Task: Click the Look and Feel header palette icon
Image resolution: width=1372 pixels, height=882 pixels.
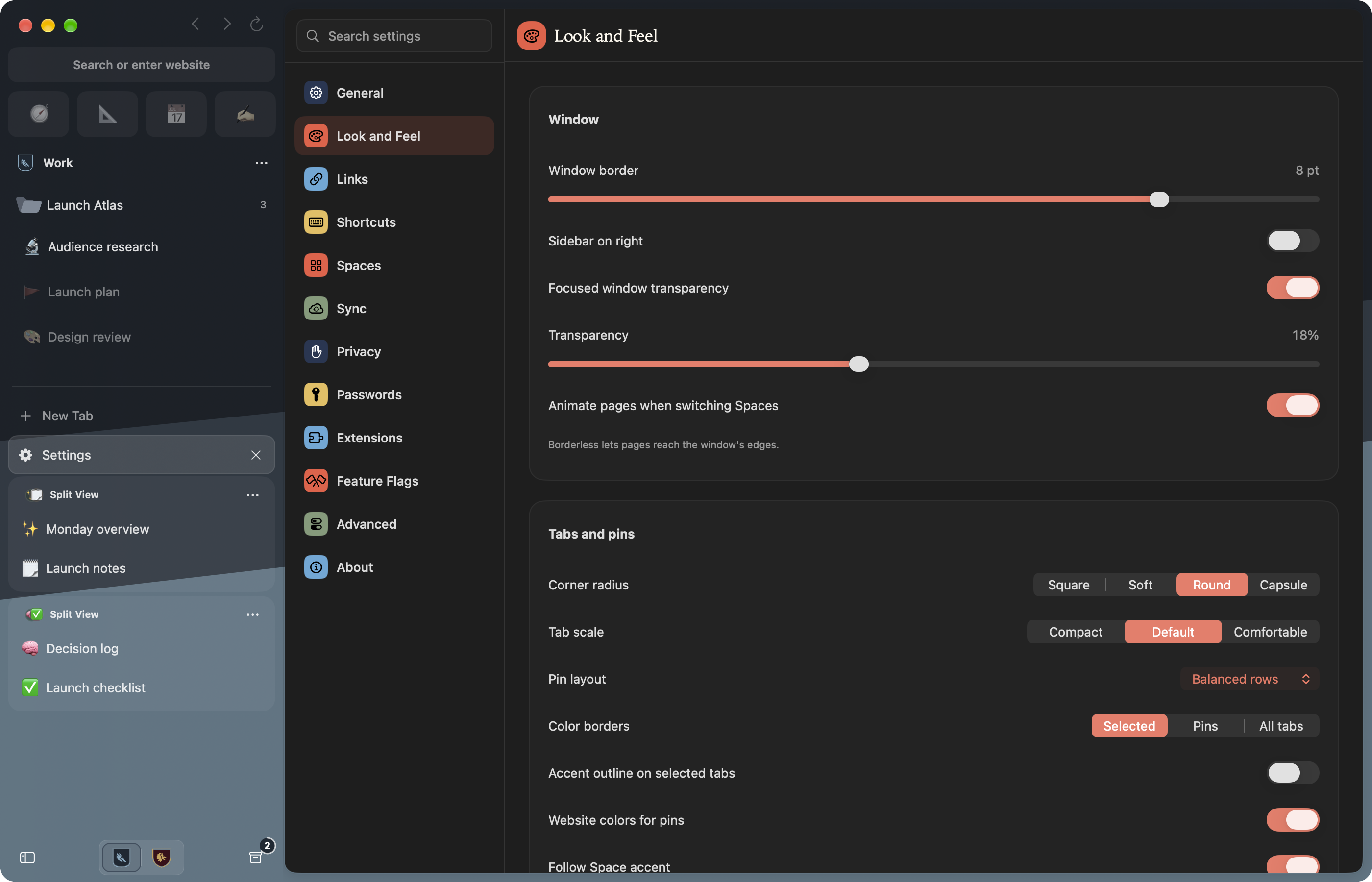Action: point(531,36)
